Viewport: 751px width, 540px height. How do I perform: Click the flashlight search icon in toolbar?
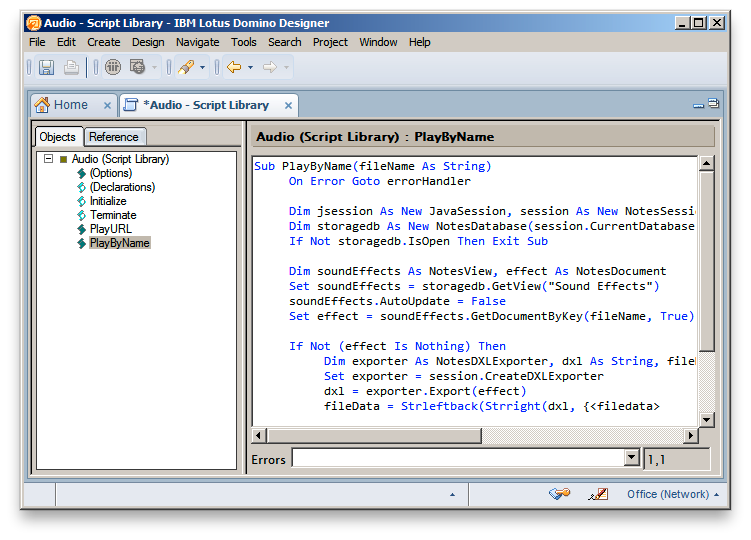coord(185,67)
